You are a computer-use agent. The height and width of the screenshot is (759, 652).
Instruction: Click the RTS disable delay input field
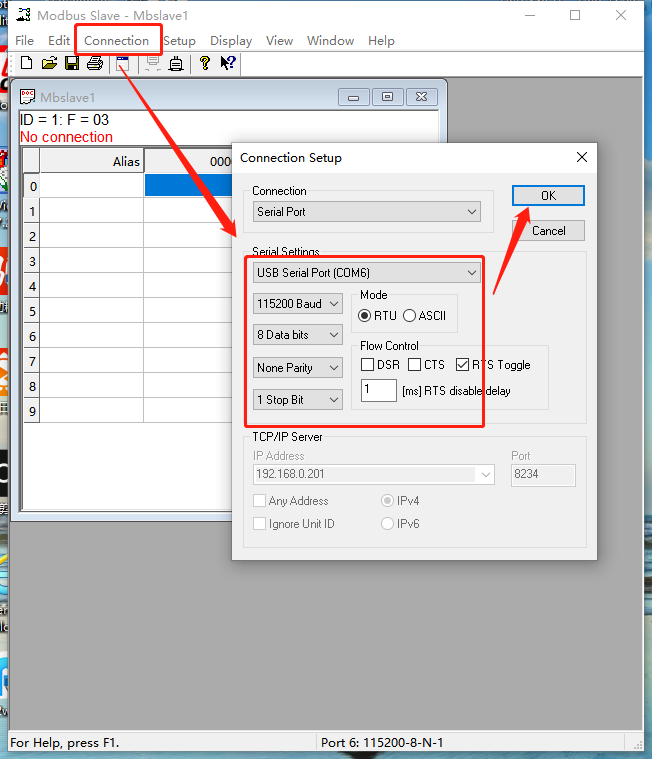click(x=378, y=390)
